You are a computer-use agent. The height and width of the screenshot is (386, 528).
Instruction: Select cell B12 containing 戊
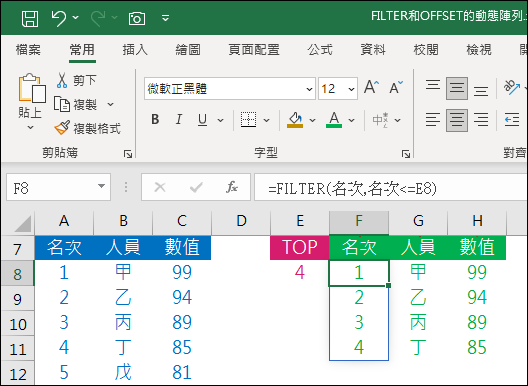pos(123,373)
